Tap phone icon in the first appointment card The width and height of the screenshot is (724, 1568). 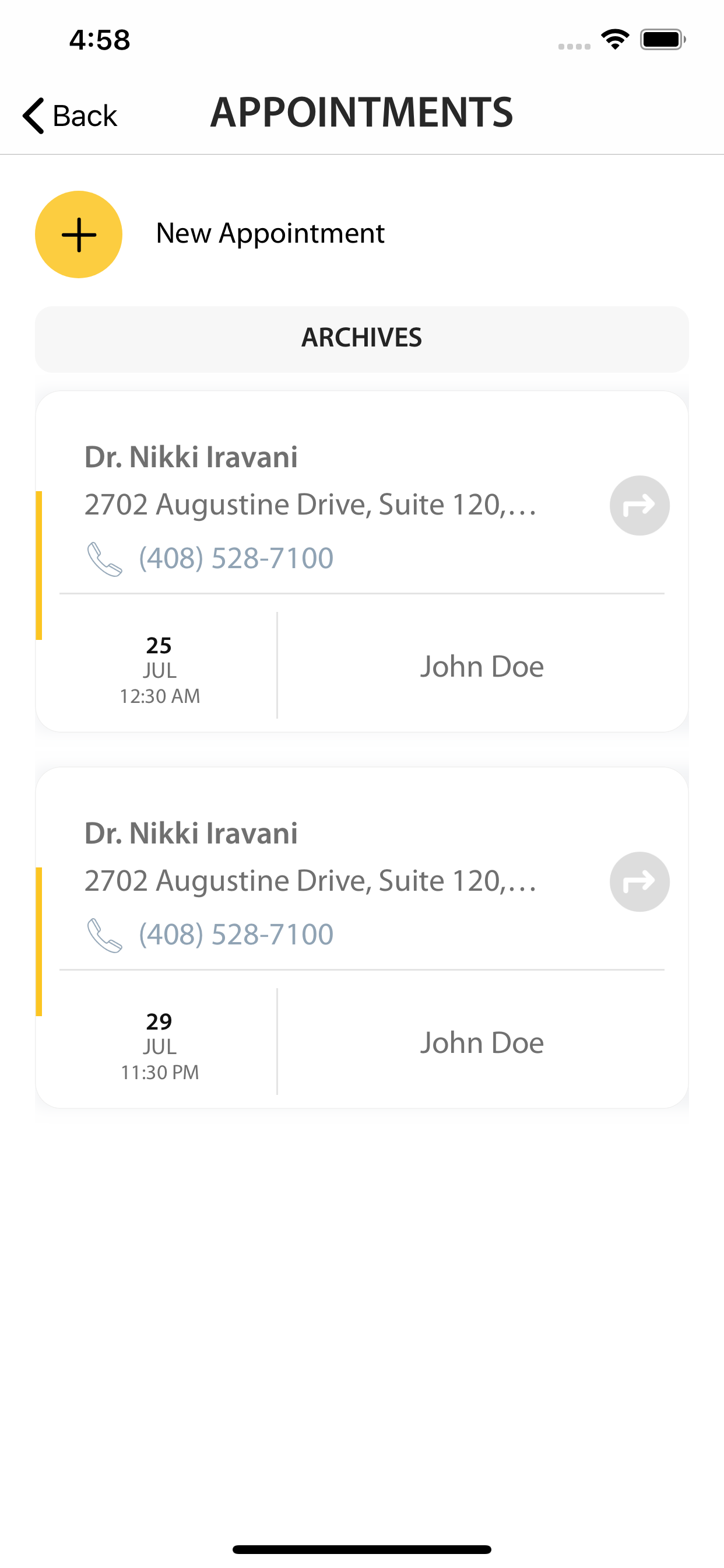tap(105, 559)
